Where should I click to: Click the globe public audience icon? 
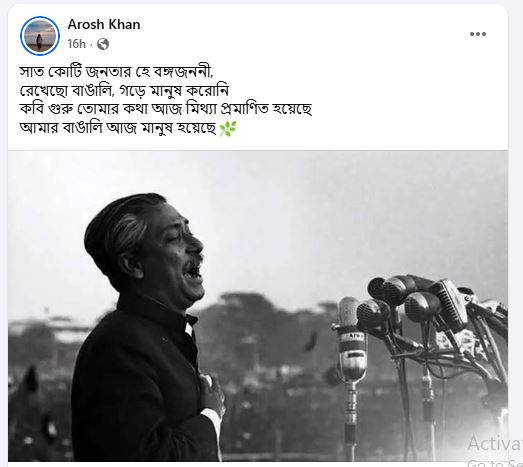point(103,44)
